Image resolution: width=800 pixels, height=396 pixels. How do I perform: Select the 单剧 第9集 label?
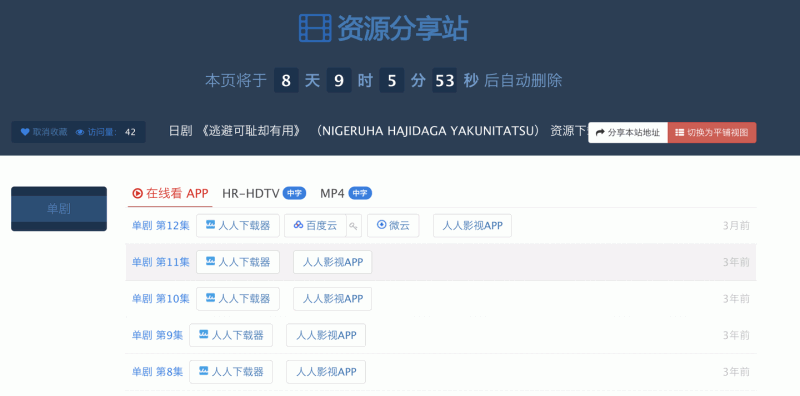(157, 335)
